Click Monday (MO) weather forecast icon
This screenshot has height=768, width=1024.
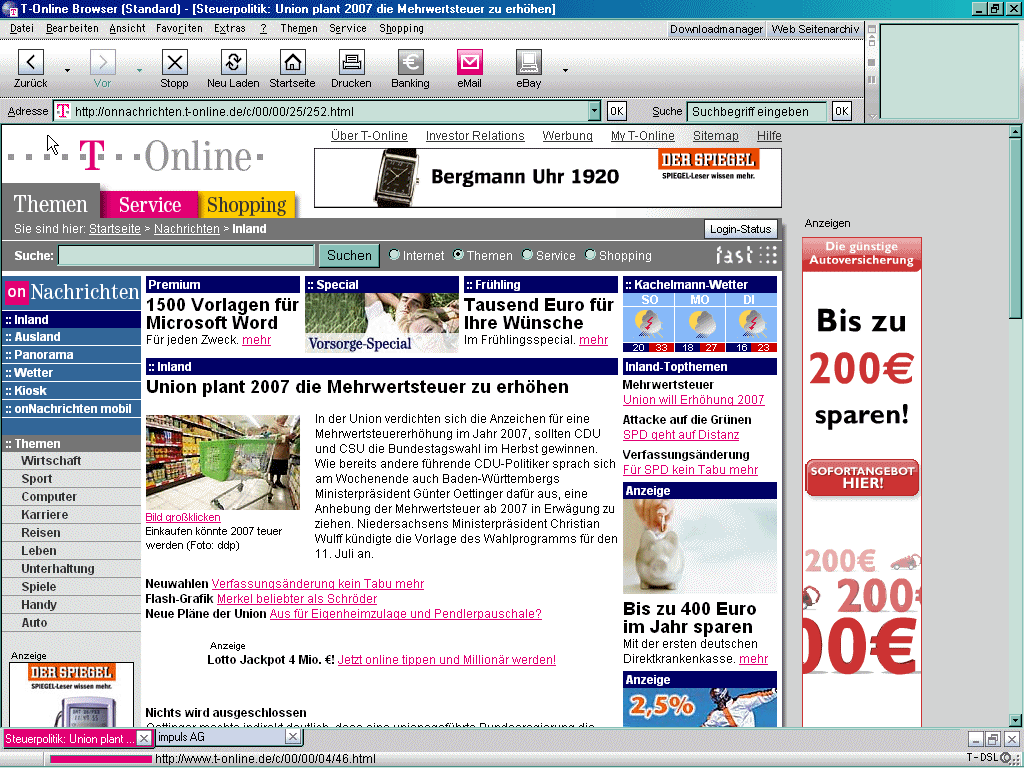(699, 325)
